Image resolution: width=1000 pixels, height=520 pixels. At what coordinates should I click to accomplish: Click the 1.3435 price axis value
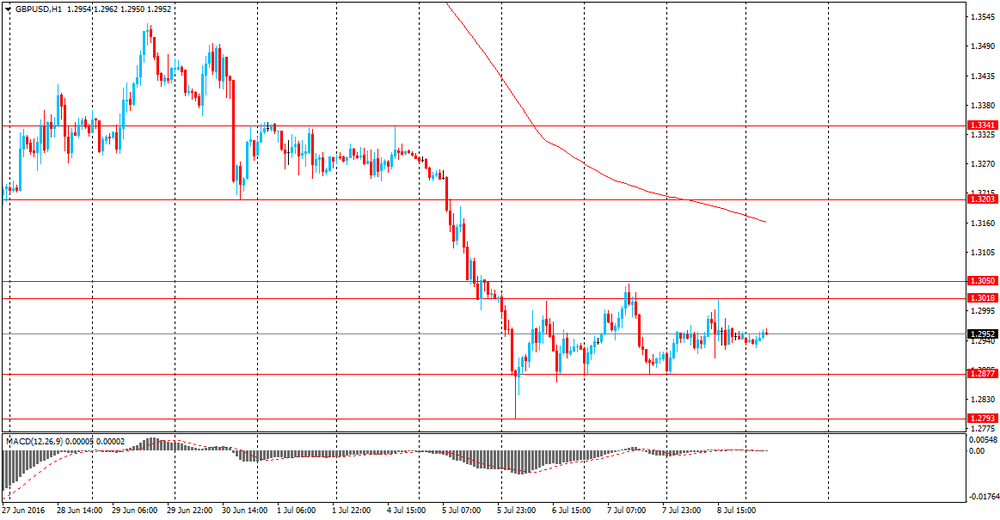coord(982,76)
